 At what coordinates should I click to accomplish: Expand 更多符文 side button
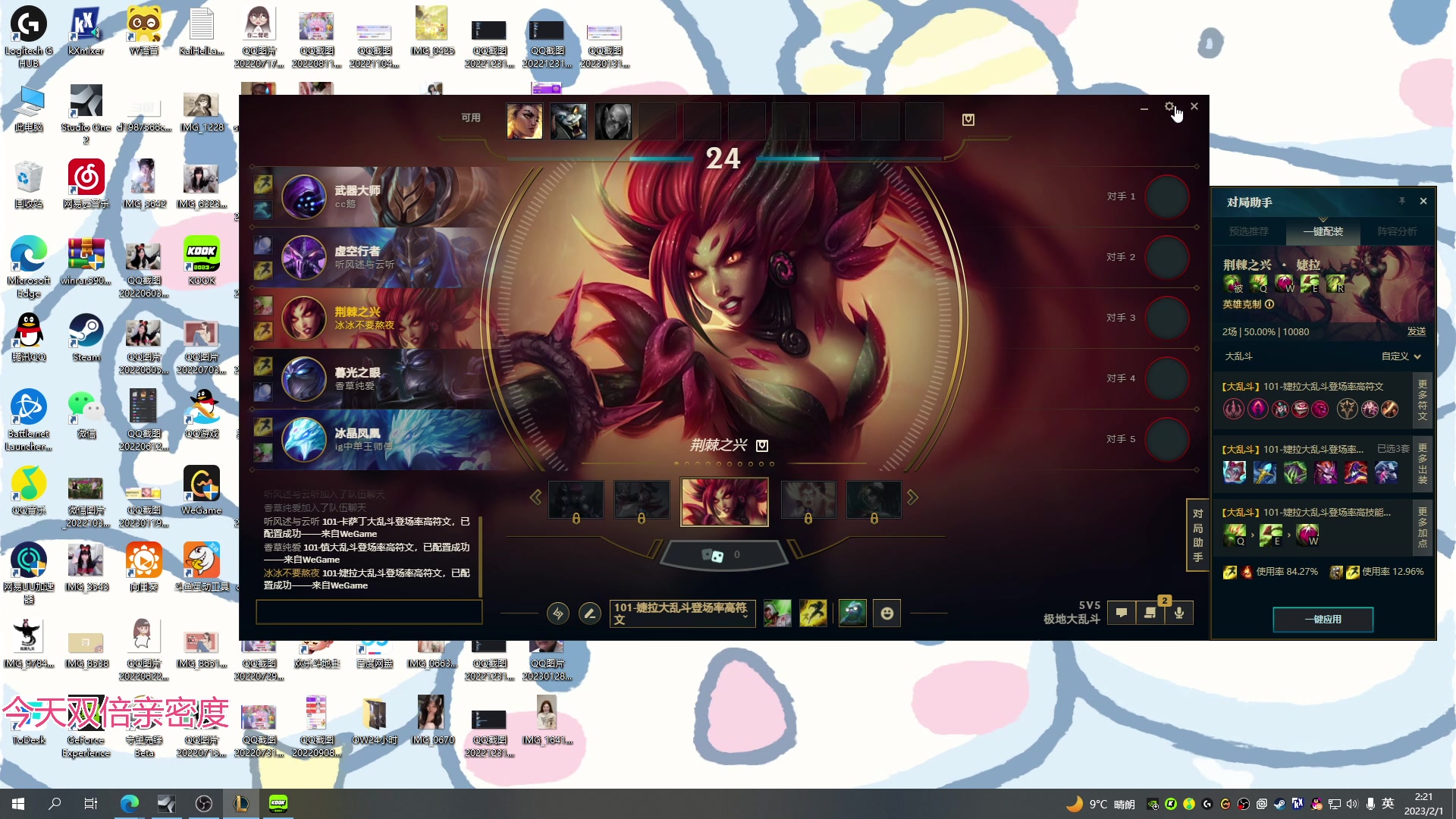(x=1423, y=400)
